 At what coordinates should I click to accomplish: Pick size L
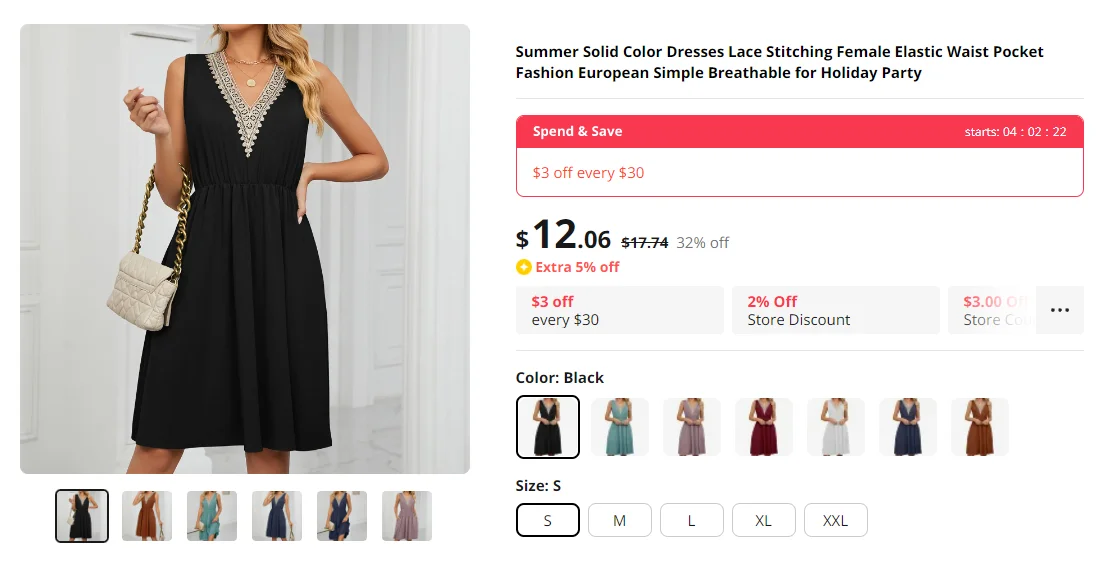692,520
